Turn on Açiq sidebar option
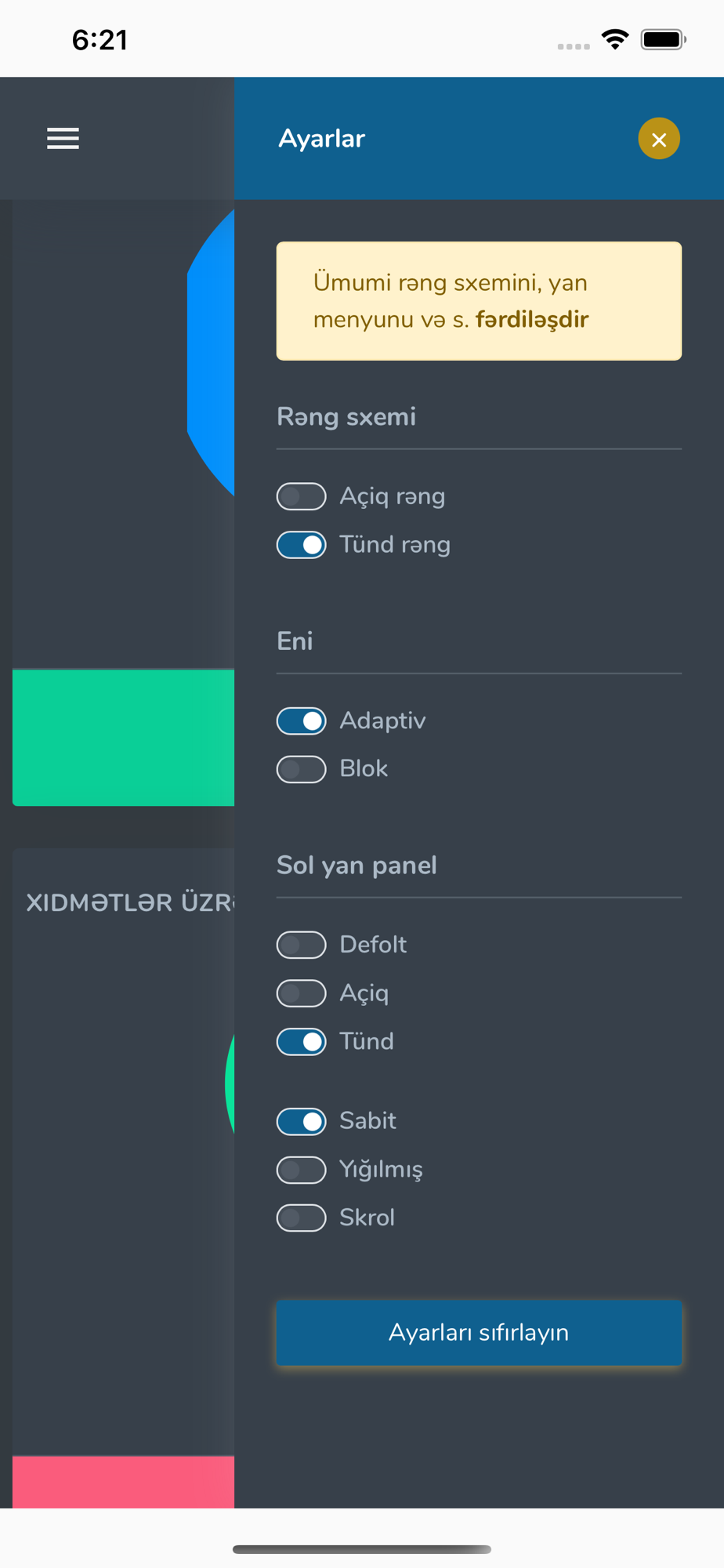The image size is (724, 1568). coord(302,993)
